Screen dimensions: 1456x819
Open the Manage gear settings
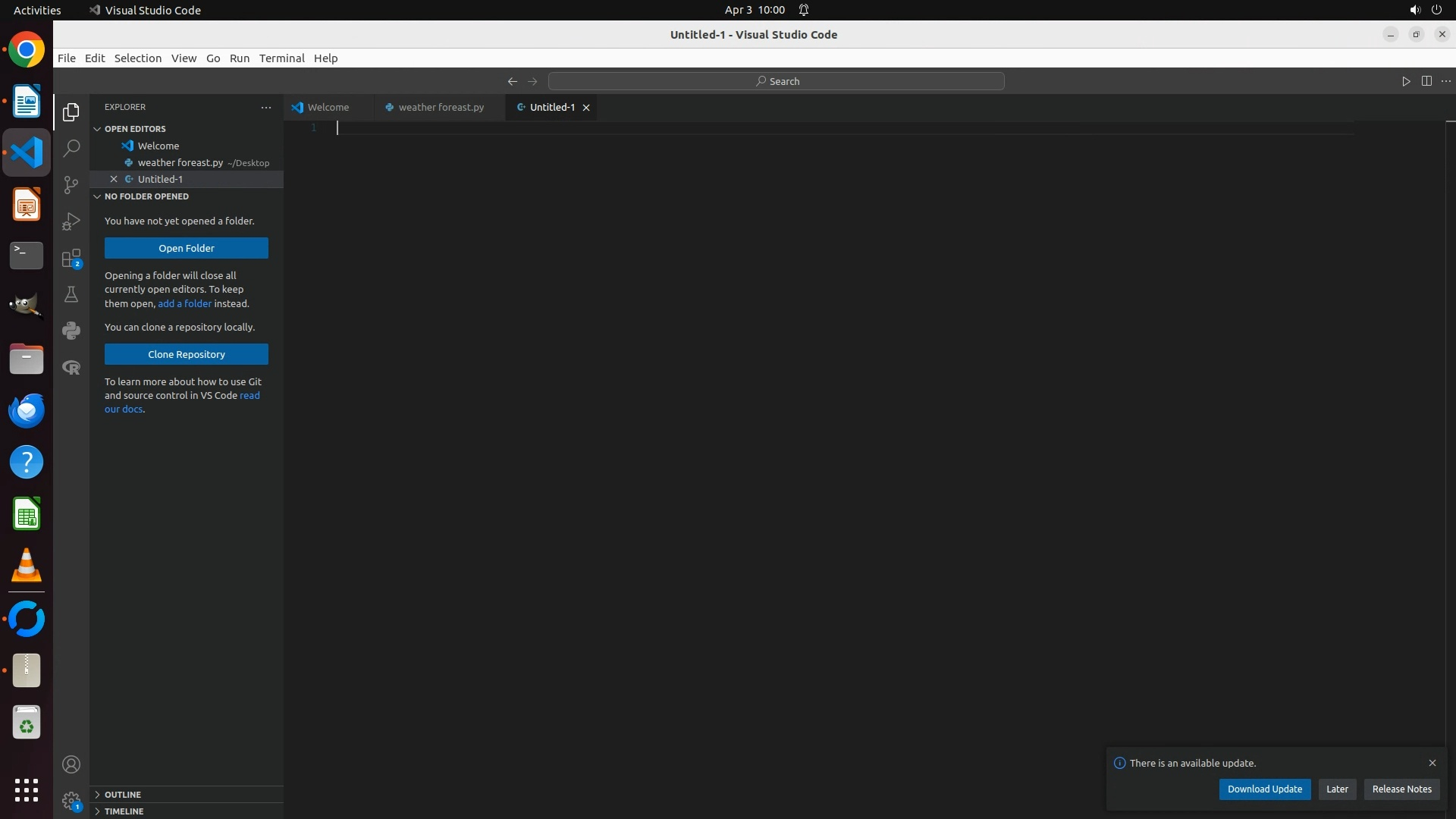71,801
